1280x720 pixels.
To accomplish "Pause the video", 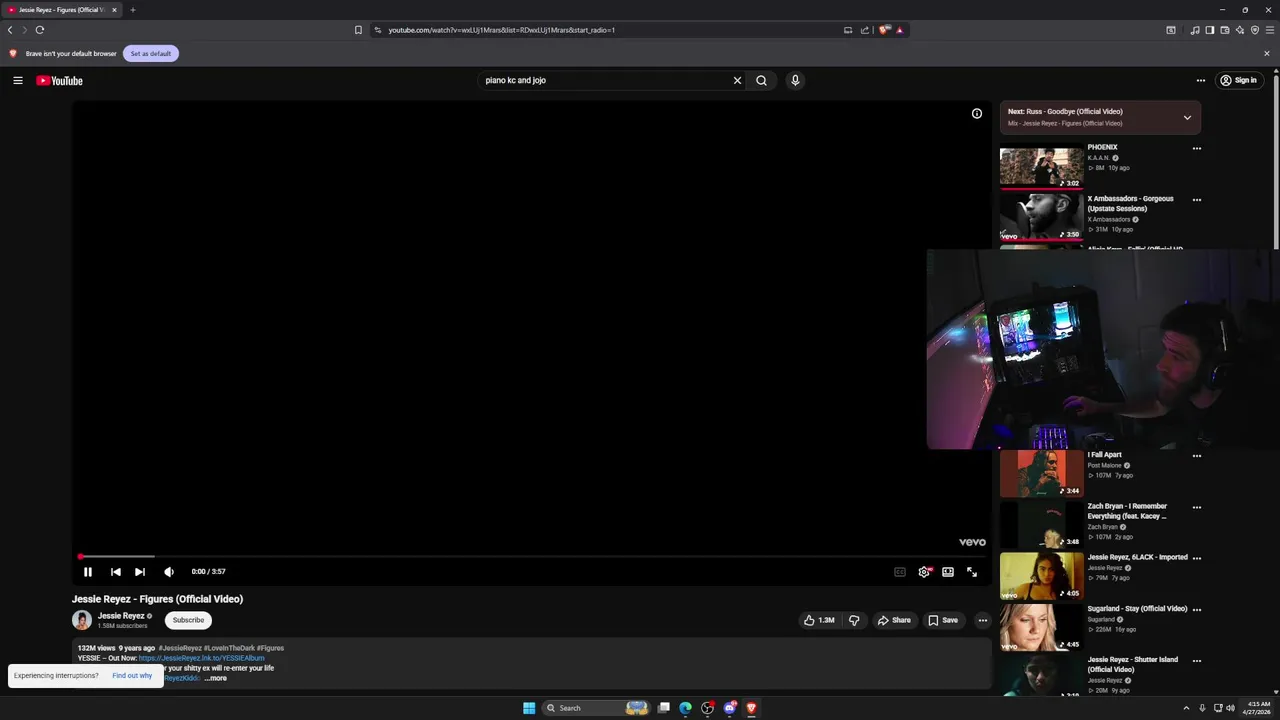I will point(88,572).
